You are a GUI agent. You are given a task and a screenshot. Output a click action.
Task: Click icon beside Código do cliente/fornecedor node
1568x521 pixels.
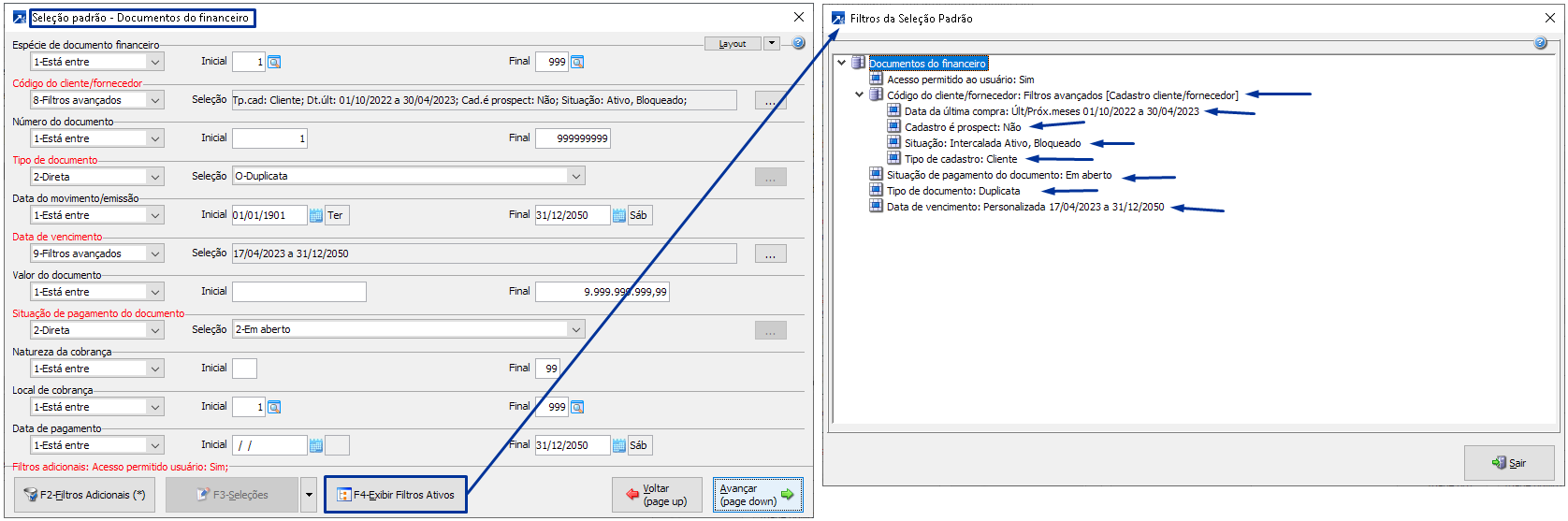876,94
